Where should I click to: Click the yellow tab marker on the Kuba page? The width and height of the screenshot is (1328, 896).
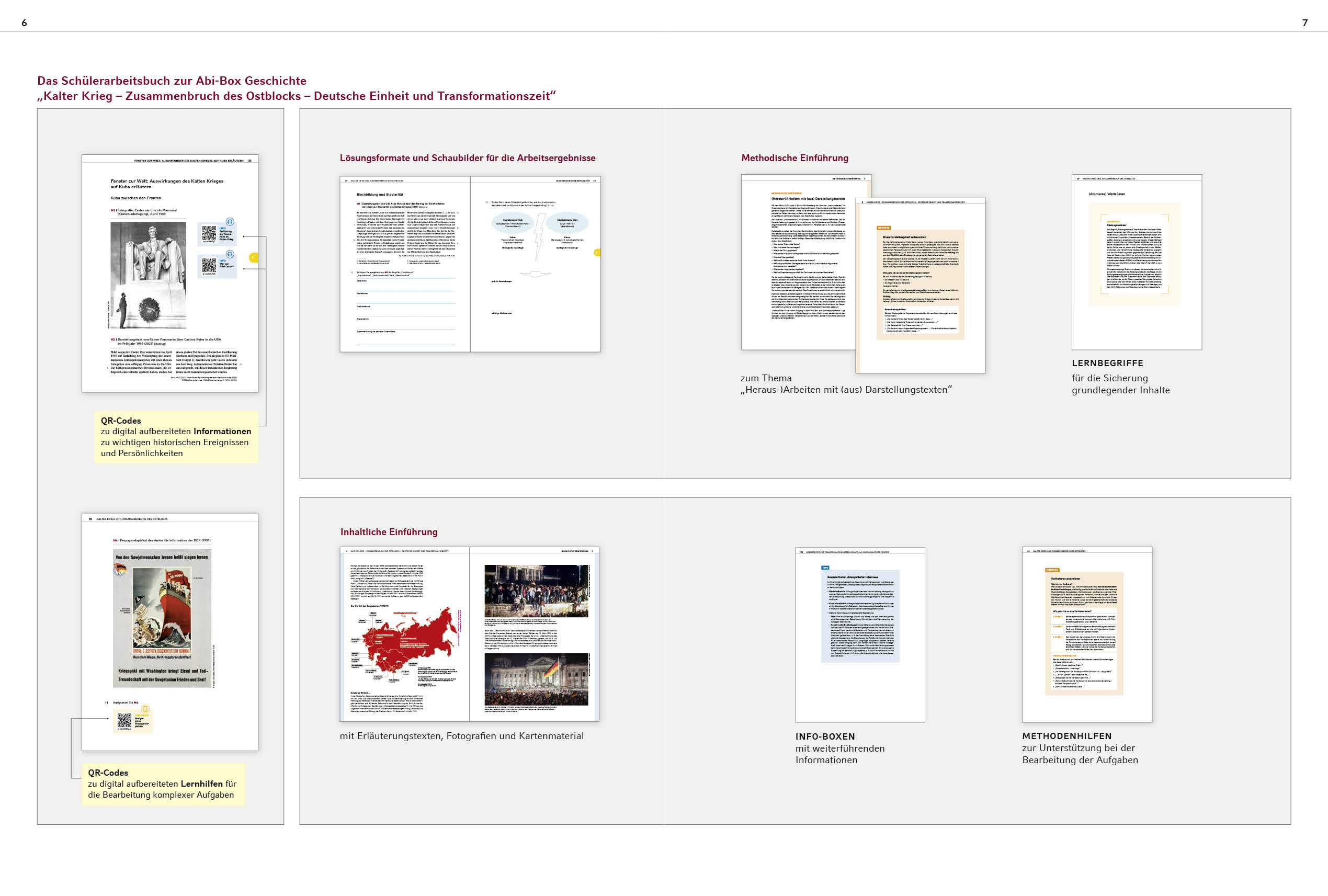254,258
